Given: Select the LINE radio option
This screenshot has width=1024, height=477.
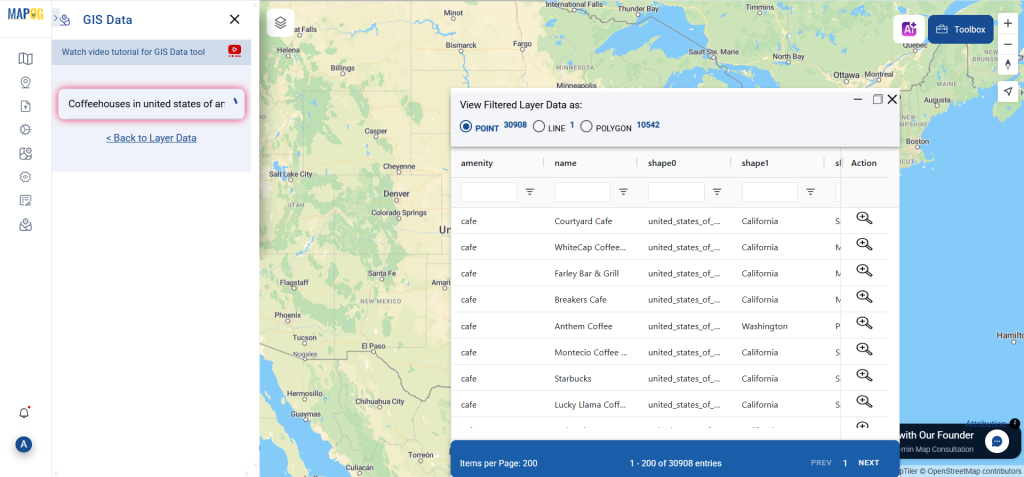Looking at the screenshot, I should [x=539, y=127].
